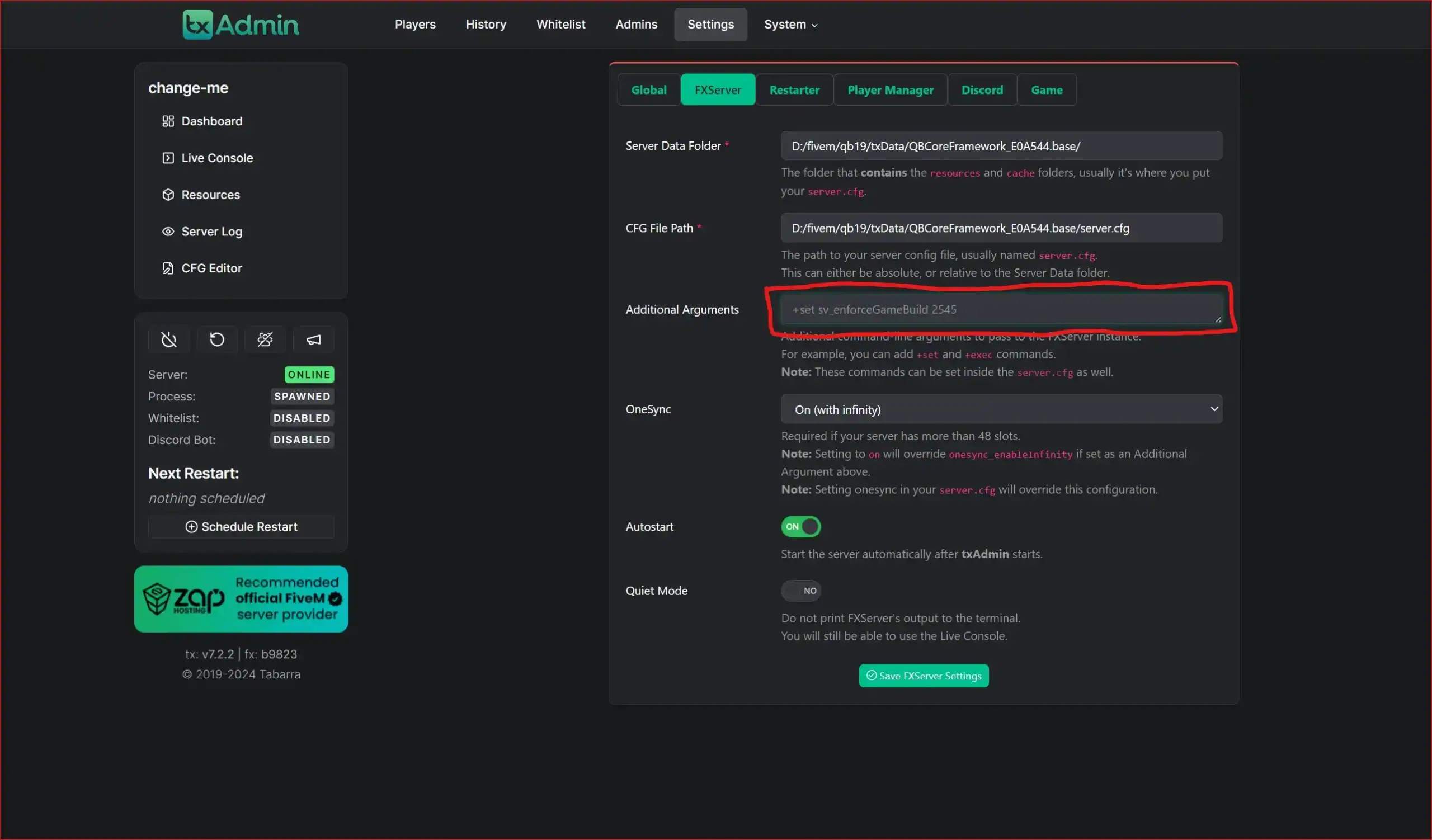Viewport: 1432px width, 840px height.
Task: Switch to the Restarter tab
Action: [x=794, y=89]
